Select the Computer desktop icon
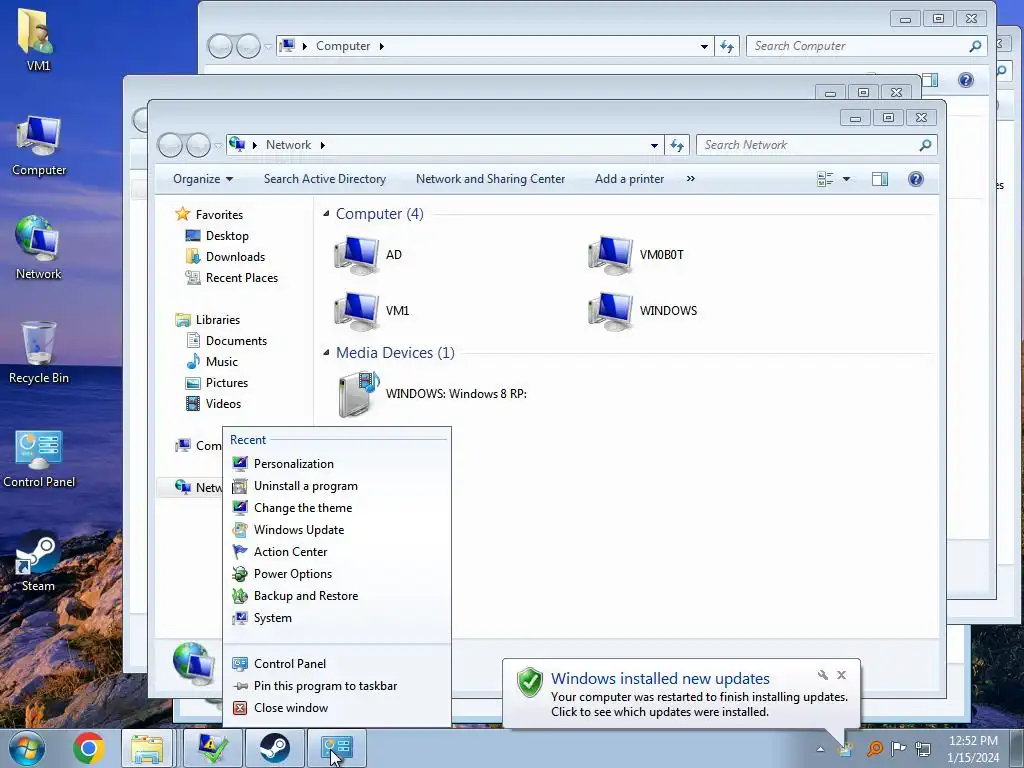 [39, 146]
